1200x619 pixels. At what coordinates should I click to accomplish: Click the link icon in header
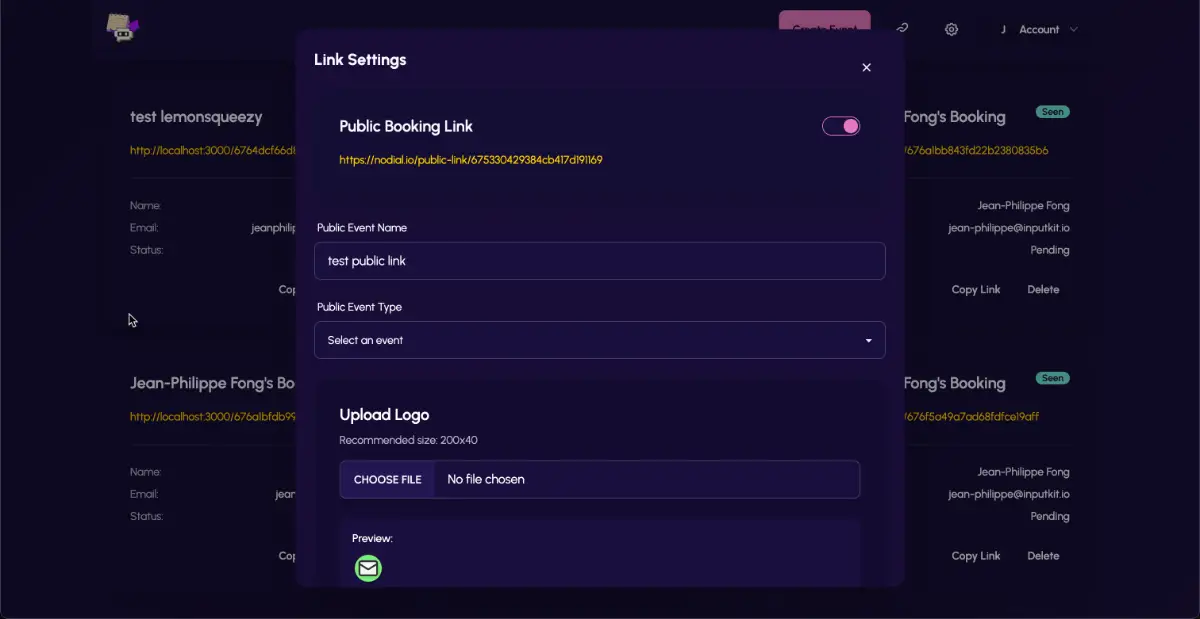point(902,29)
